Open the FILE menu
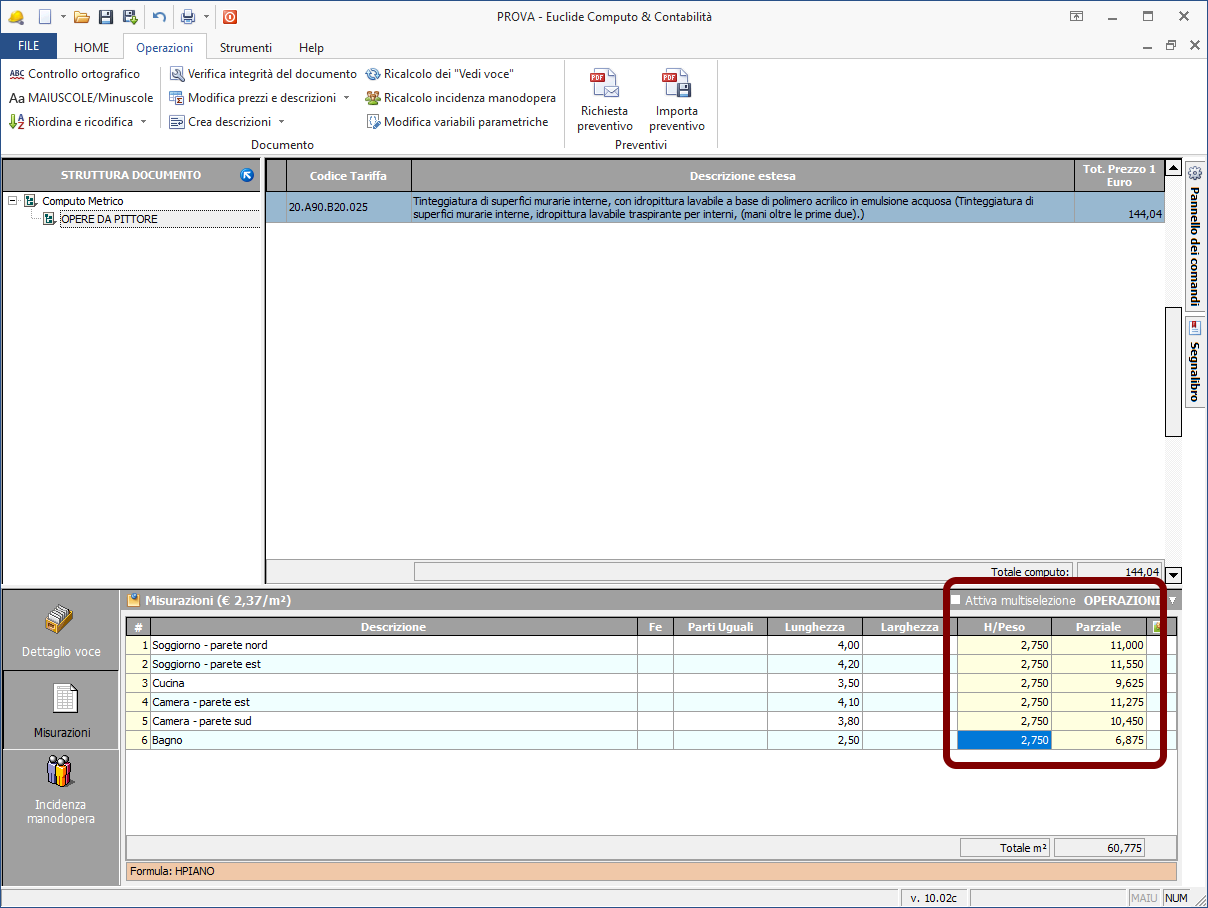The height and width of the screenshot is (908, 1208). 29,47
